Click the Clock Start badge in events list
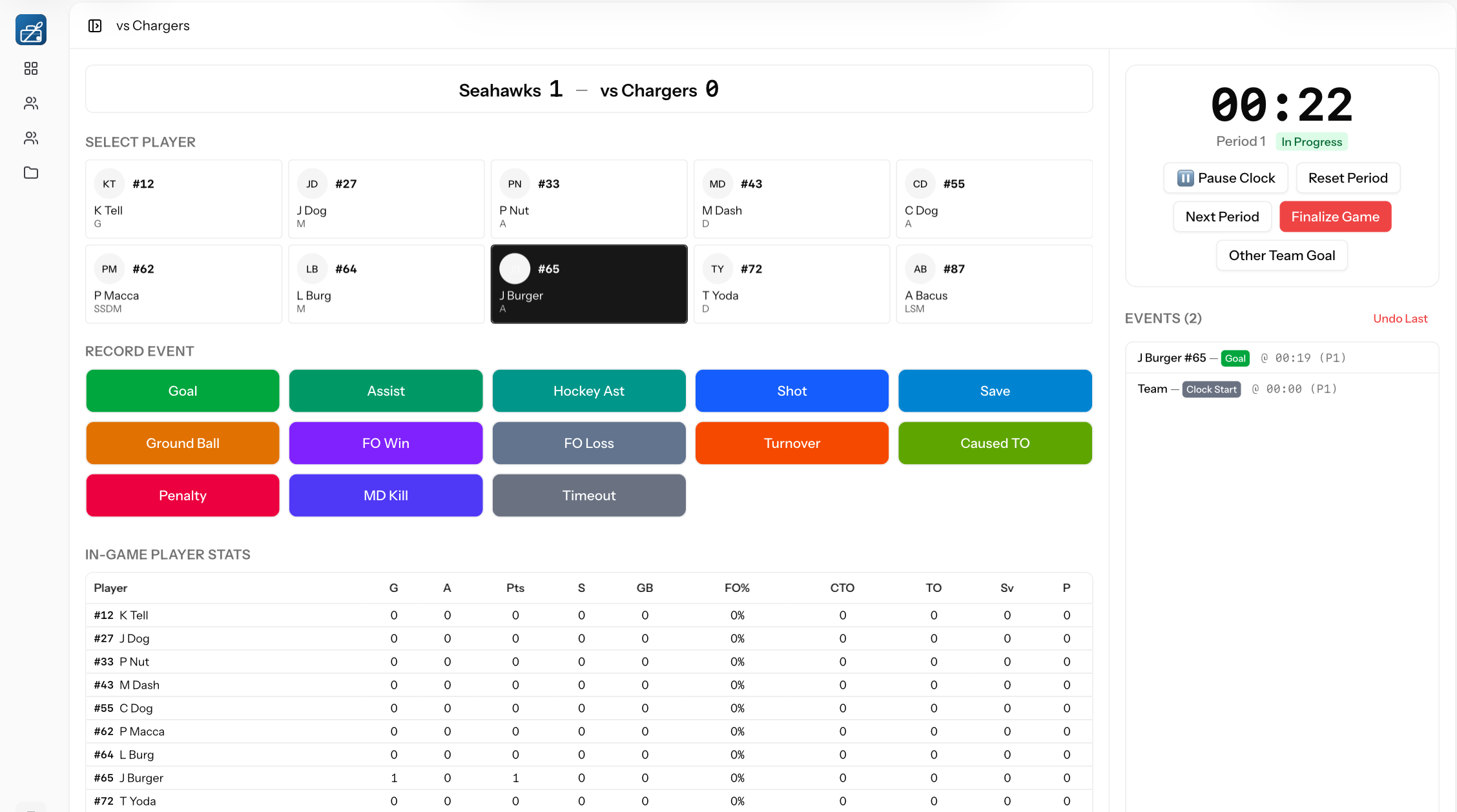Image resolution: width=1457 pixels, height=812 pixels. [1211, 389]
